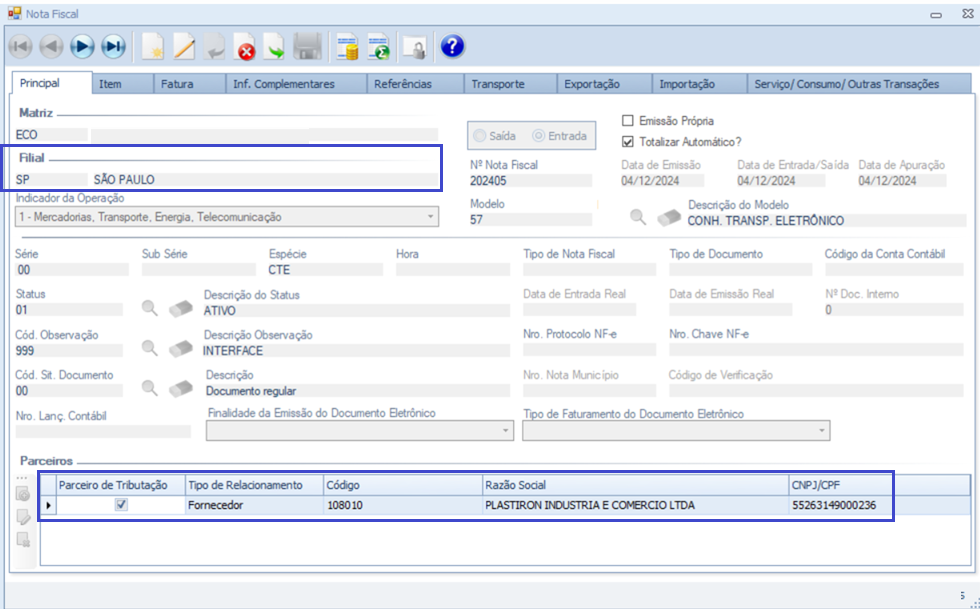The height and width of the screenshot is (609, 980).
Task: Open Tipo de Faturamento dropdown
Action: pos(822,430)
